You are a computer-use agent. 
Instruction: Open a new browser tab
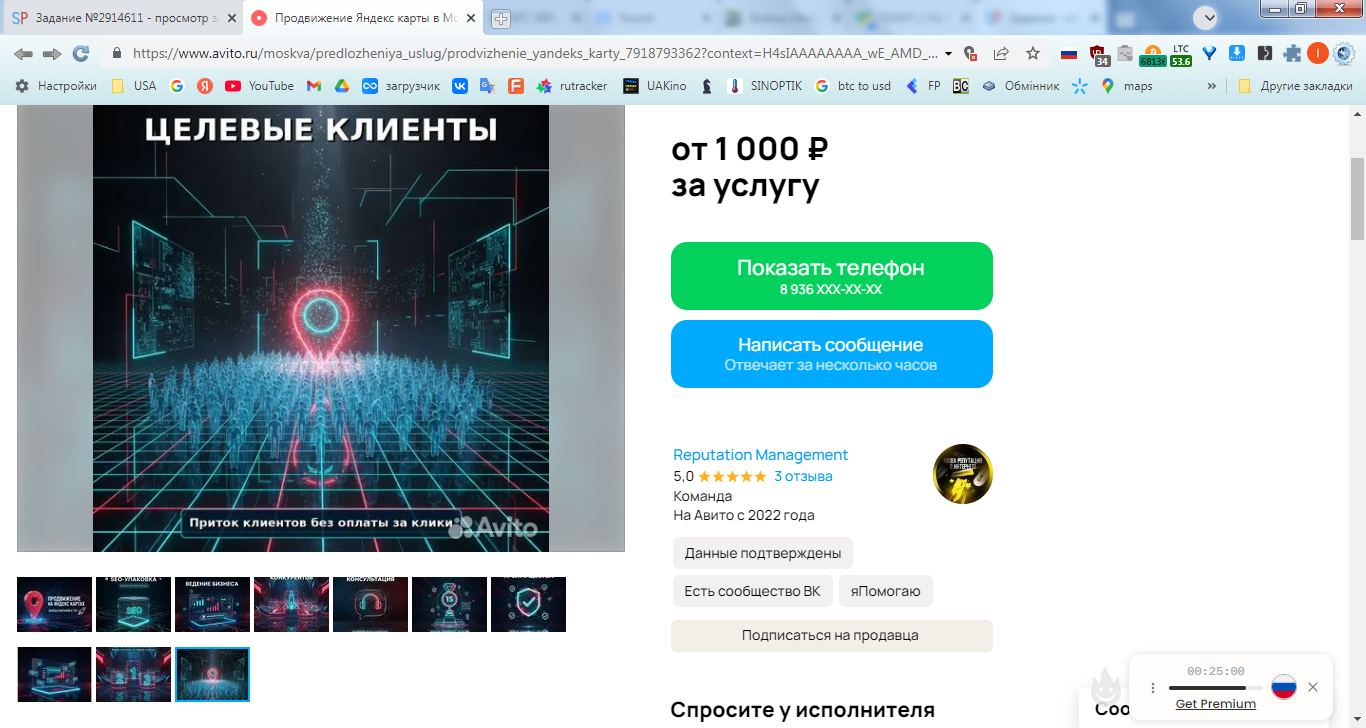(x=501, y=18)
